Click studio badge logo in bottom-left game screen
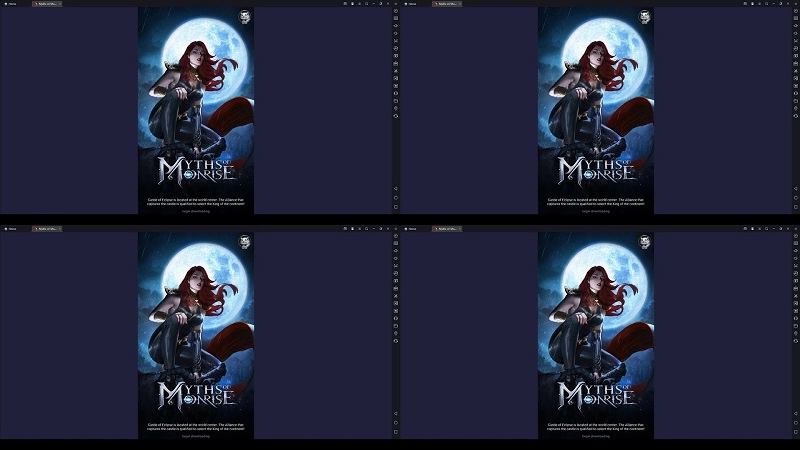 245,242
